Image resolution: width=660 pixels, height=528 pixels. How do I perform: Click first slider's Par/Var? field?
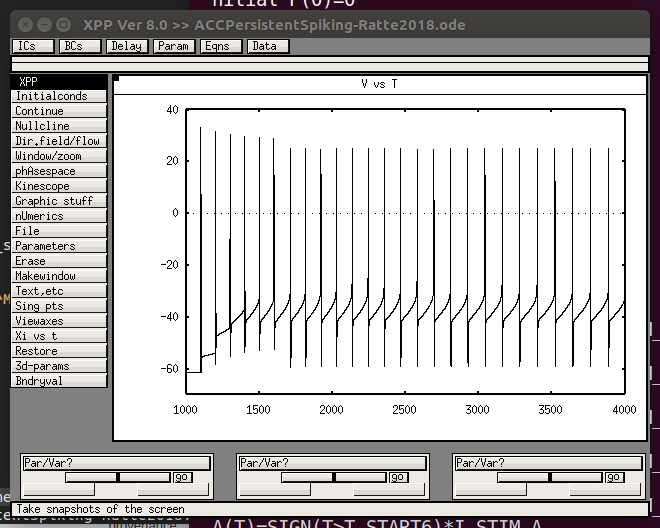tap(117, 463)
